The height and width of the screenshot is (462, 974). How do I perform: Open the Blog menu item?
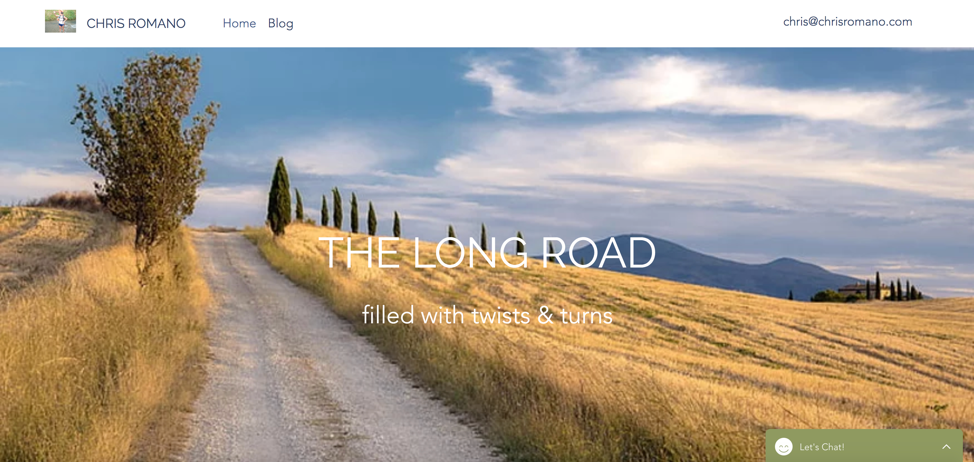pyautogui.click(x=281, y=24)
